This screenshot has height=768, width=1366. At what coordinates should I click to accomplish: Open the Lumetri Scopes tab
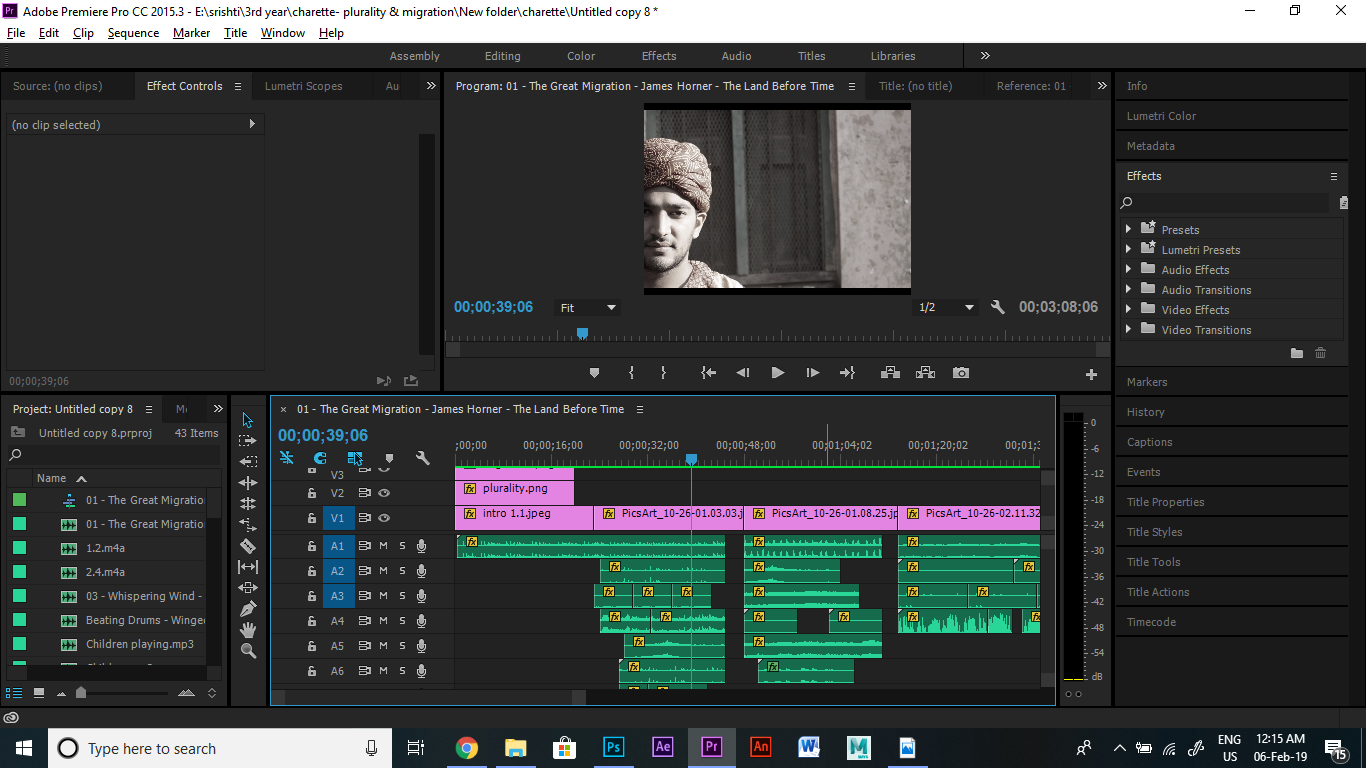(303, 86)
